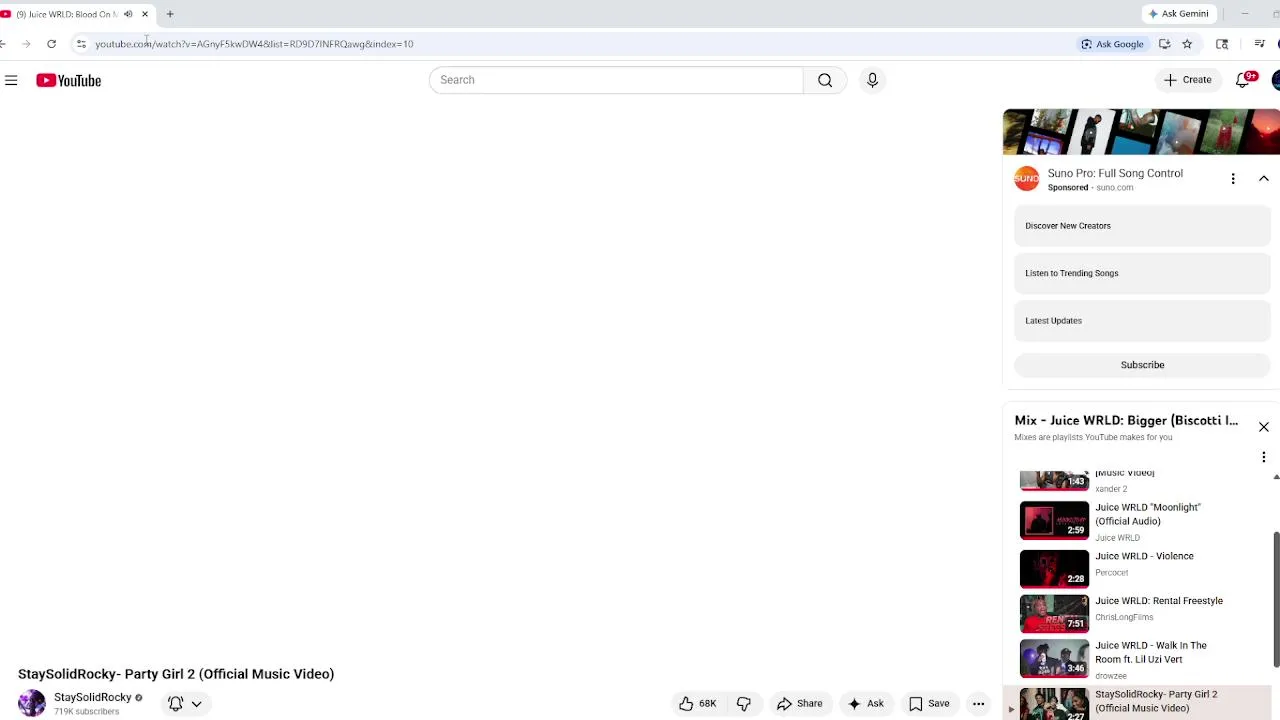Click the Ask Google lens button
This screenshot has width=1280, height=720.
tap(1112, 44)
